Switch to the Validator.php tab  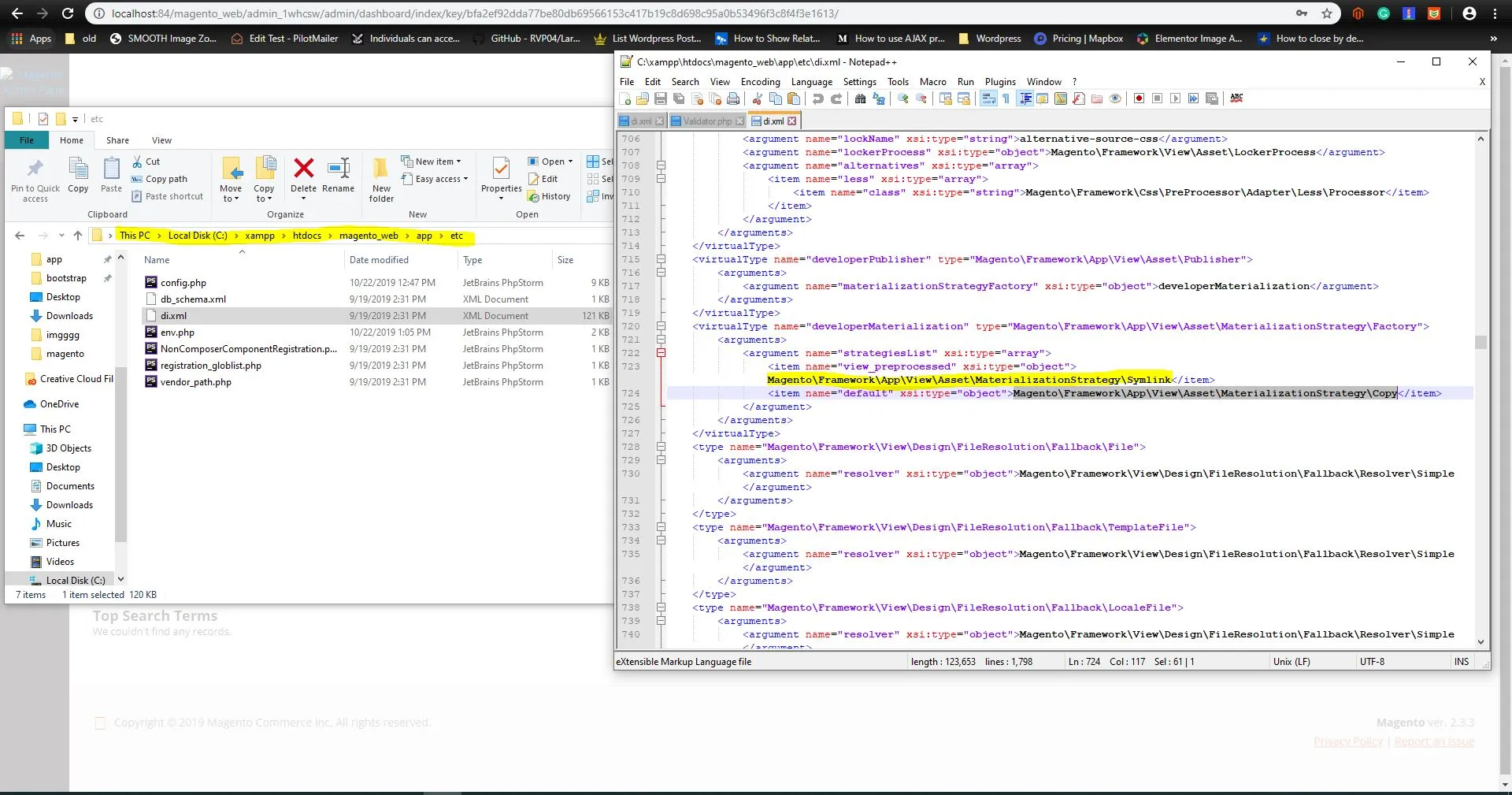click(706, 121)
